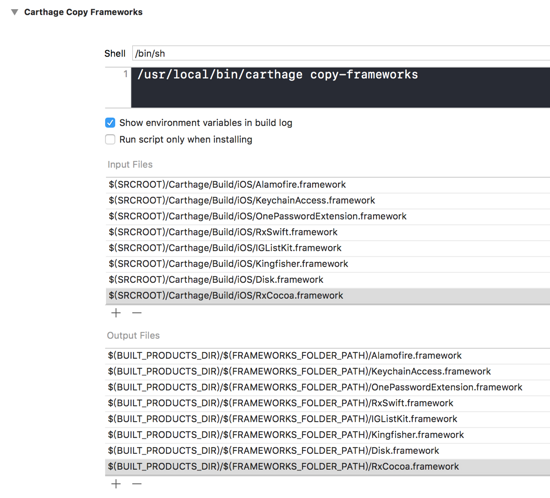Collapse the Carthage Copy Frameworks section
Viewport: 550px width, 498px height.
pos(14,12)
